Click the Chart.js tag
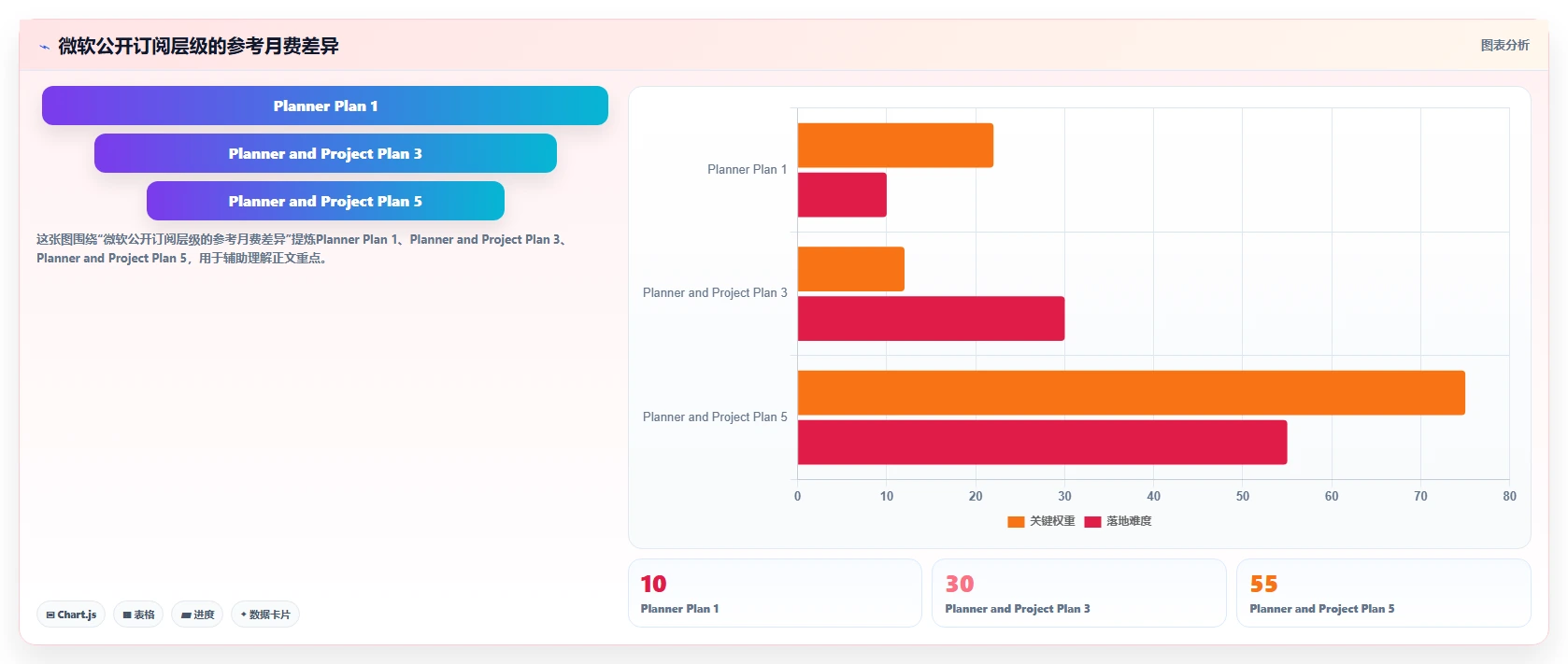The width and height of the screenshot is (1568, 664). point(71,615)
